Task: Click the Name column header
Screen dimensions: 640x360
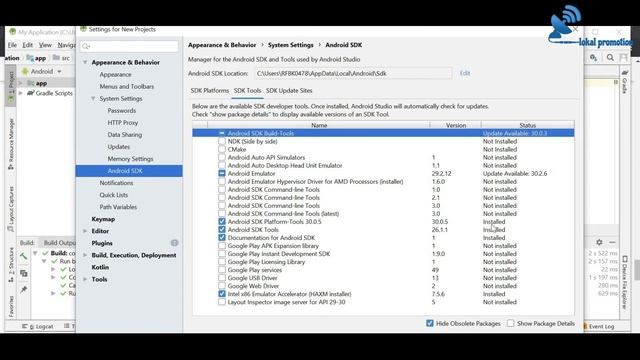Action: pos(319,125)
